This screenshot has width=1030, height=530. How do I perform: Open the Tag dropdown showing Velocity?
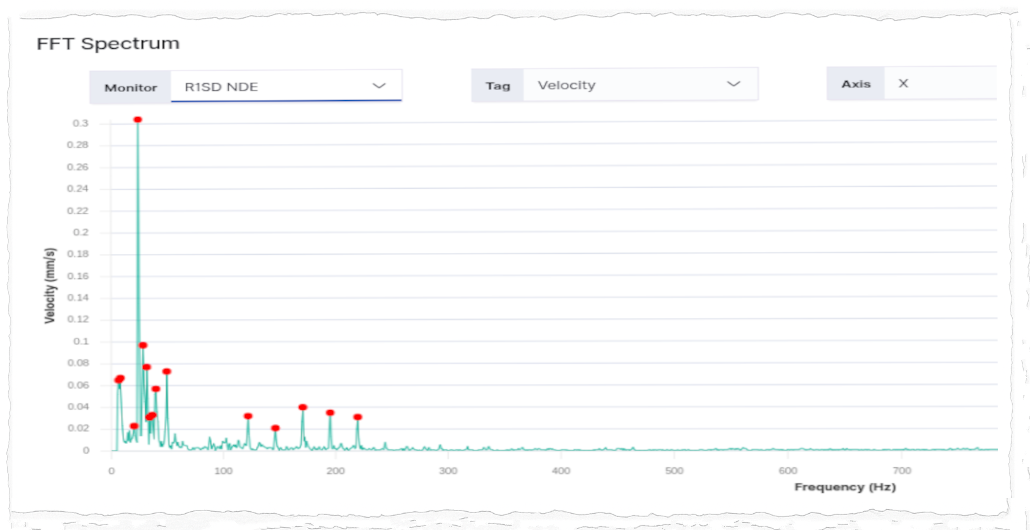[x=640, y=85]
